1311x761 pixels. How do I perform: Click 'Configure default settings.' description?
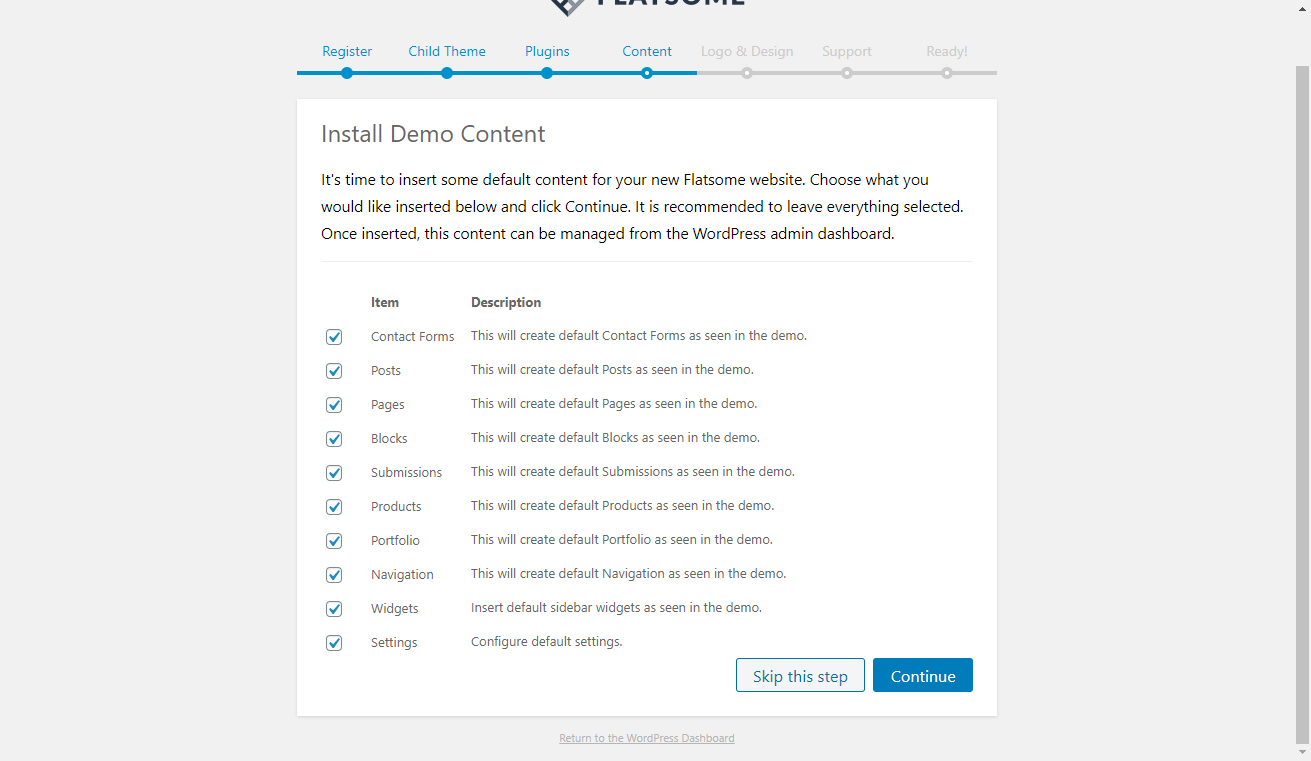click(x=547, y=641)
